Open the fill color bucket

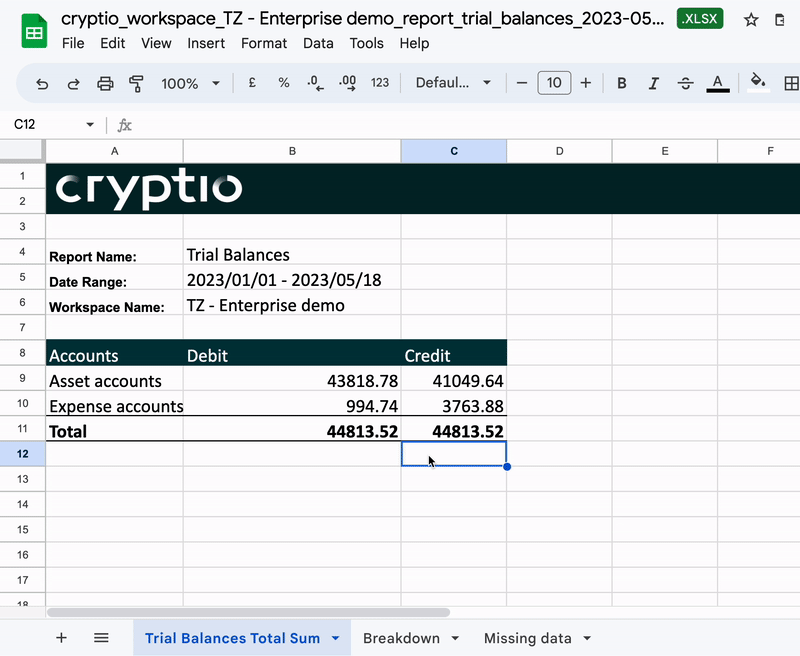tap(758, 83)
